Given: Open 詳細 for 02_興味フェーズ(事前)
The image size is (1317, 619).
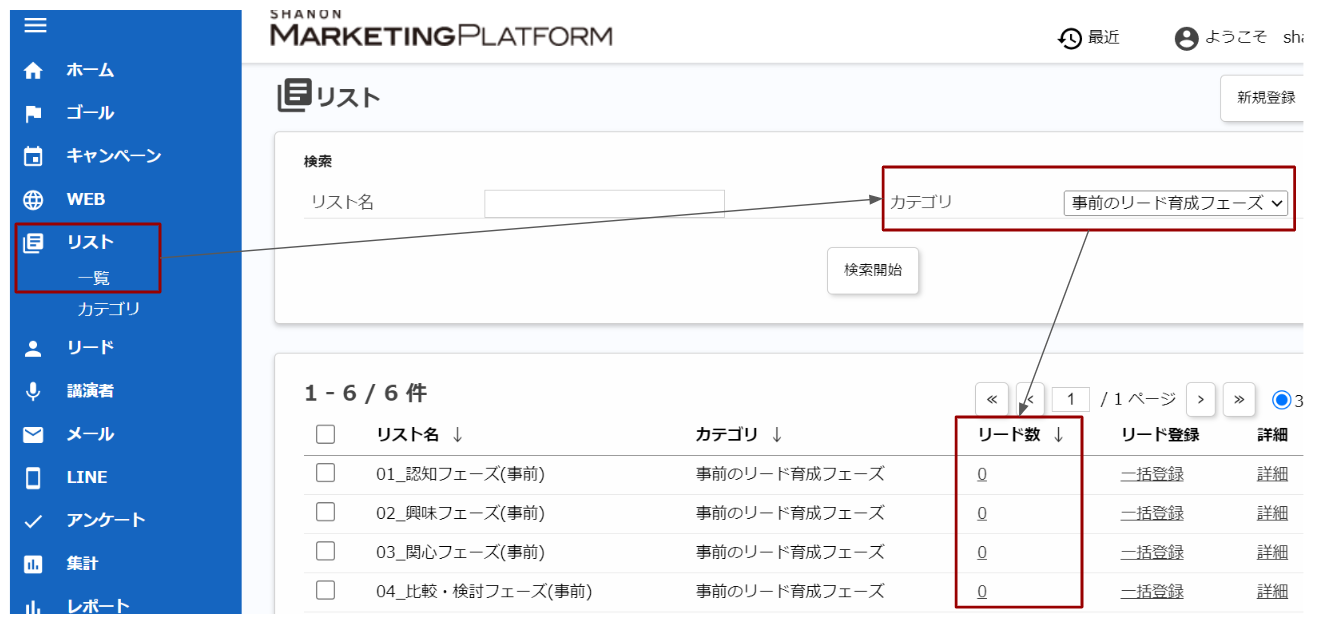Looking at the screenshot, I should (1272, 513).
